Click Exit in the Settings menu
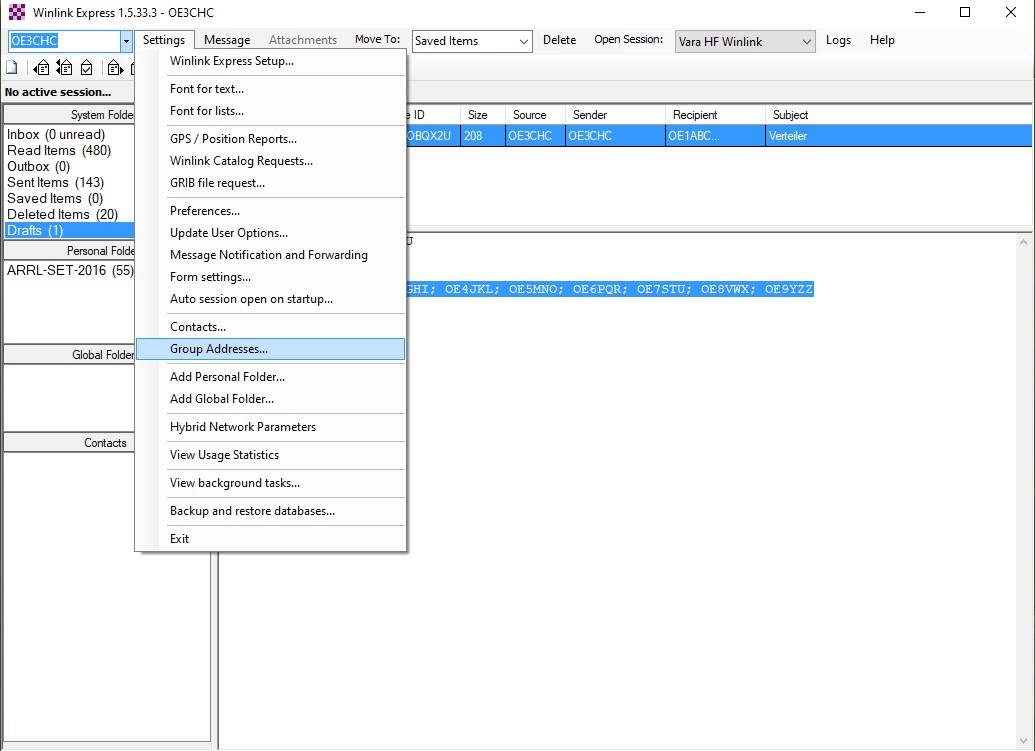The height and width of the screenshot is (751, 1035). (271, 539)
